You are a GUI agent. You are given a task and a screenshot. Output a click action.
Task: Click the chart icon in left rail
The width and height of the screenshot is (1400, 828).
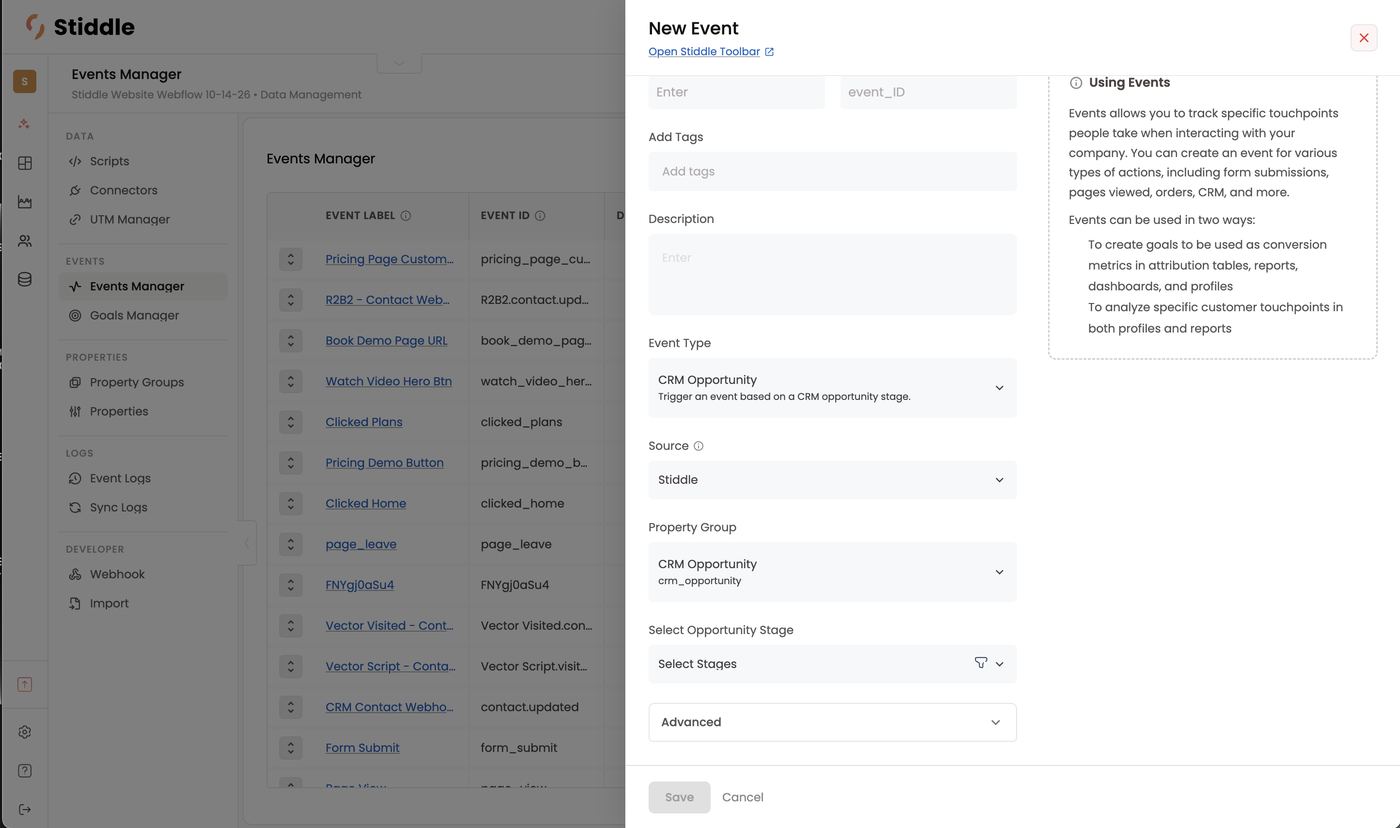coord(25,202)
